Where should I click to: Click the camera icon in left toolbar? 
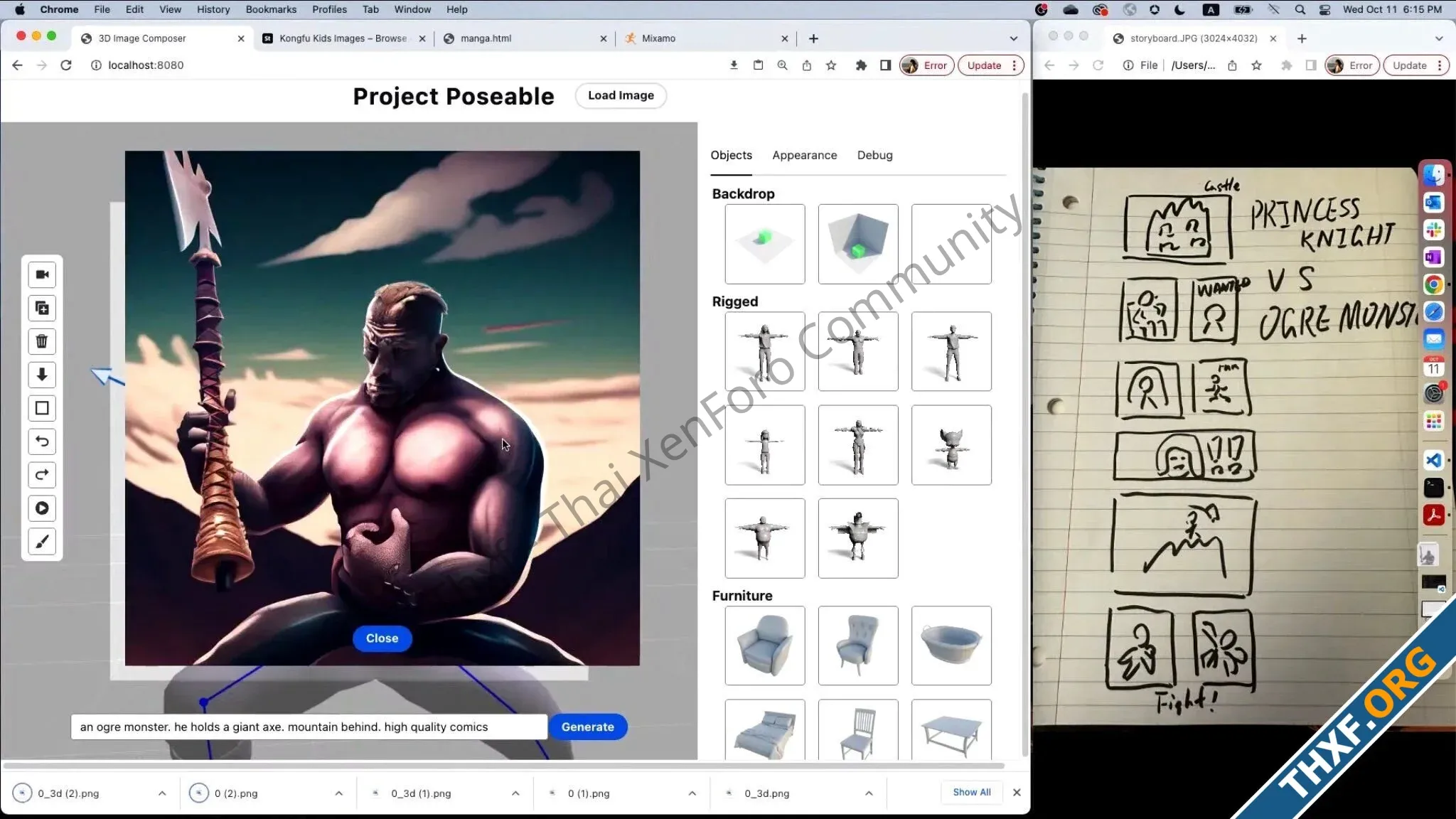(42, 274)
